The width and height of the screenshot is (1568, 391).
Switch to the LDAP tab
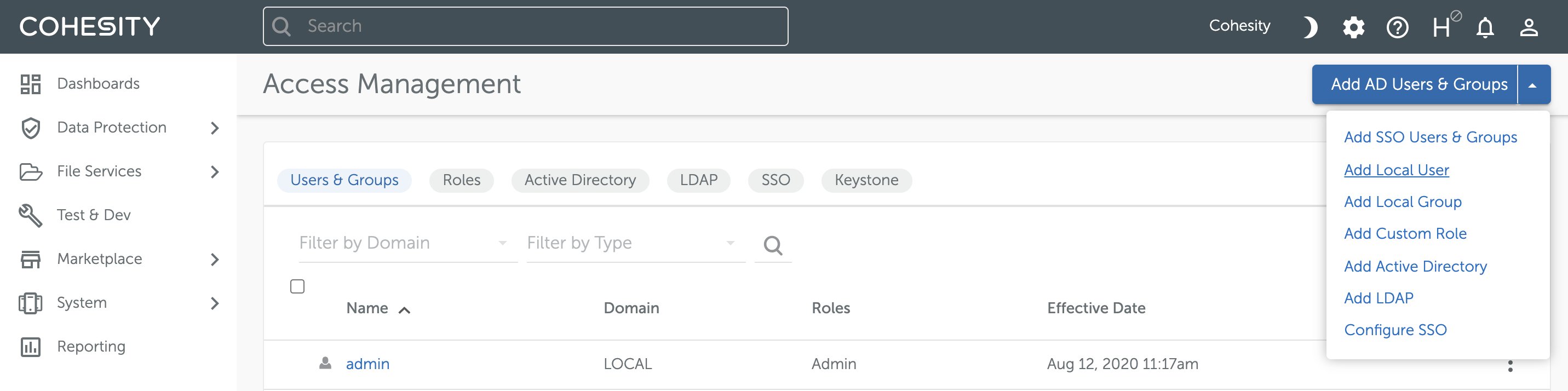699,180
